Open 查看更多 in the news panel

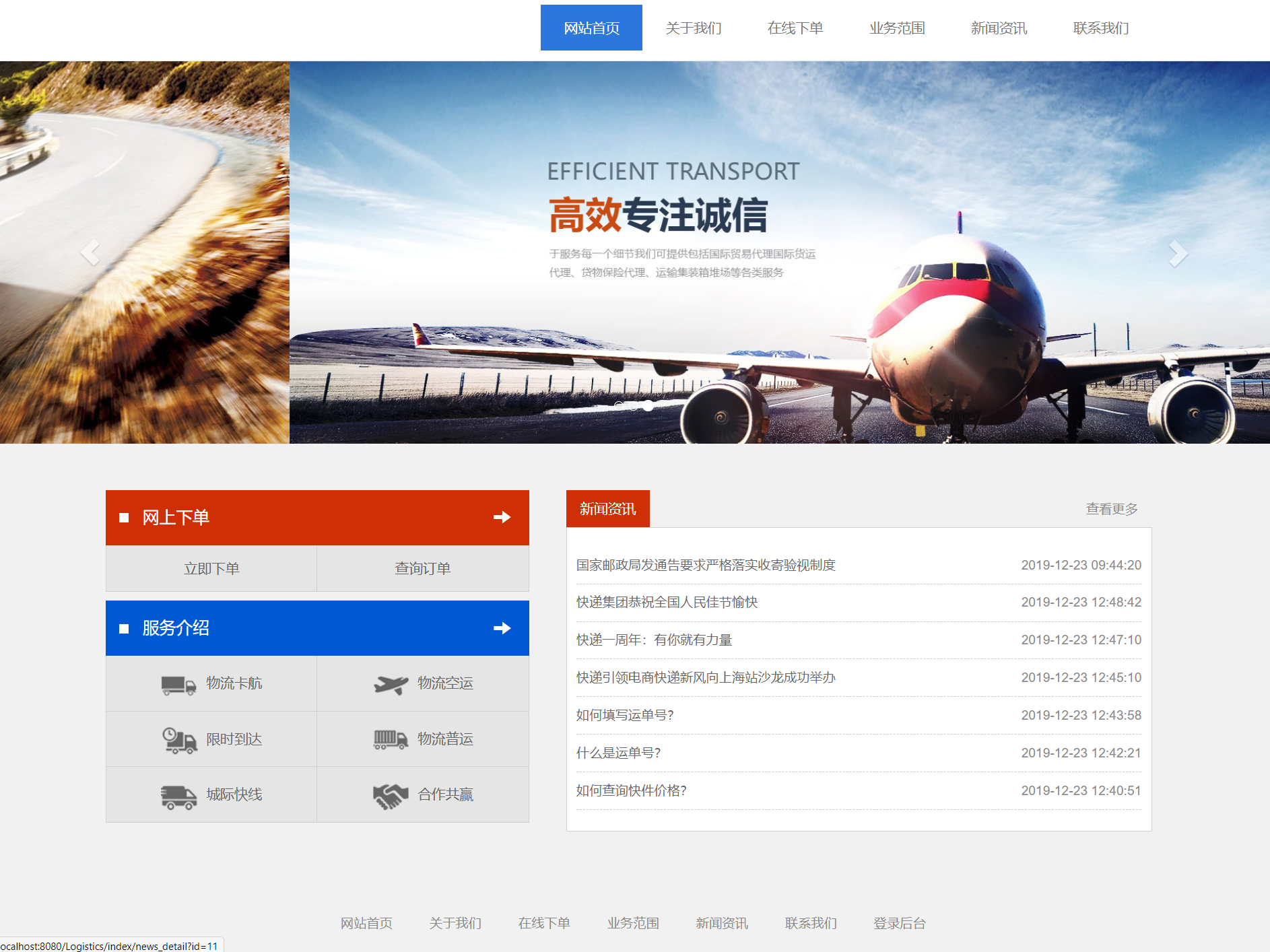(1111, 509)
